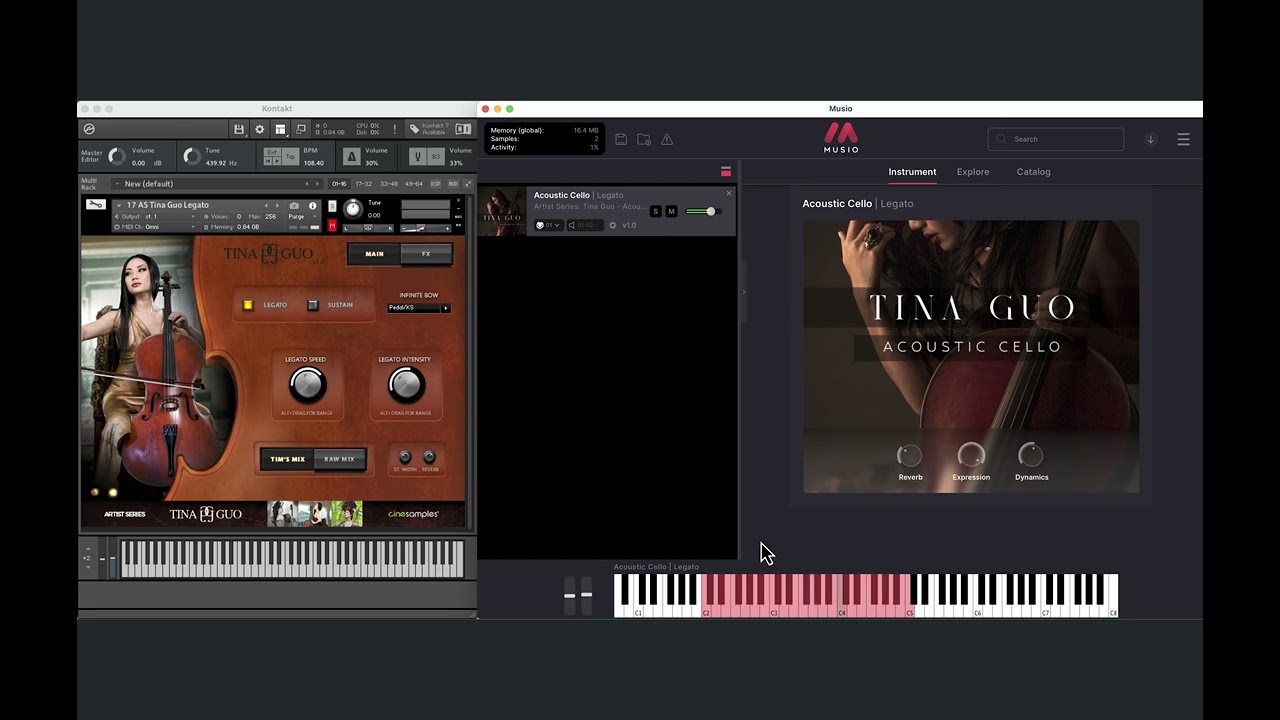Screen dimensions: 1280x720
Task: Open Kontakt workspace layout icon
Action: tap(281, 129)
